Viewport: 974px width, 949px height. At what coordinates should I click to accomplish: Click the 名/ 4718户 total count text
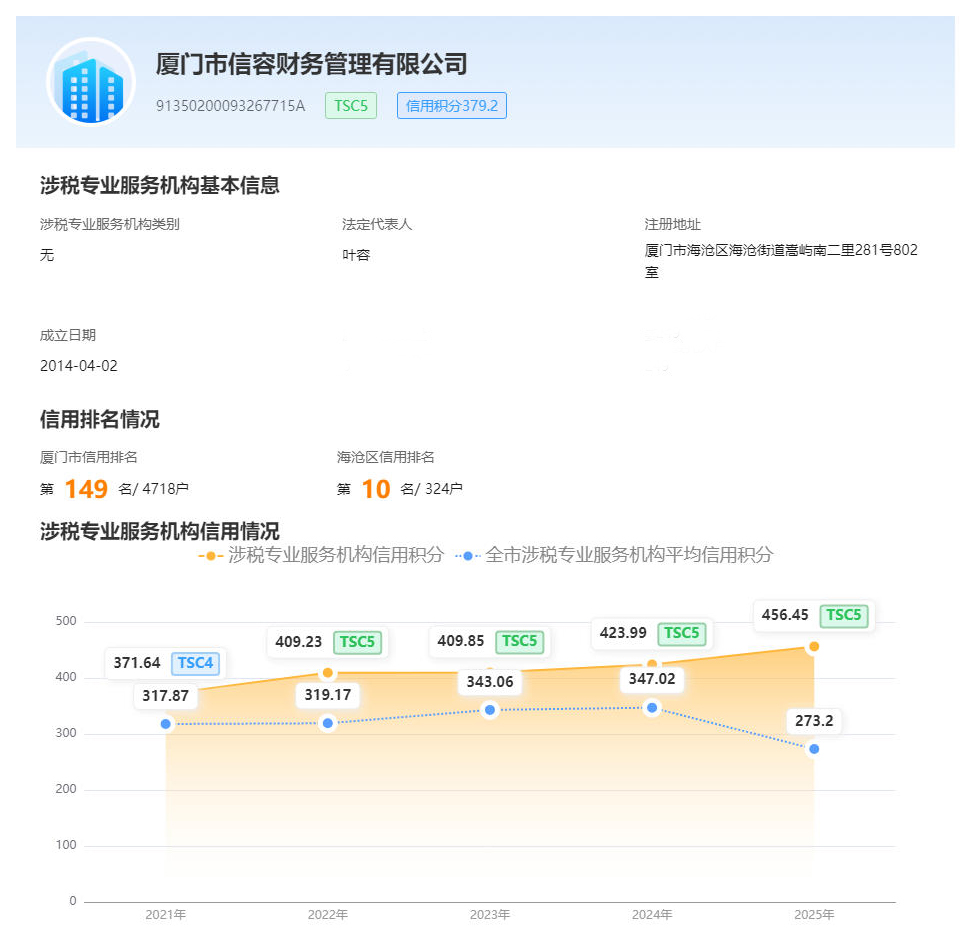point(153,489)
